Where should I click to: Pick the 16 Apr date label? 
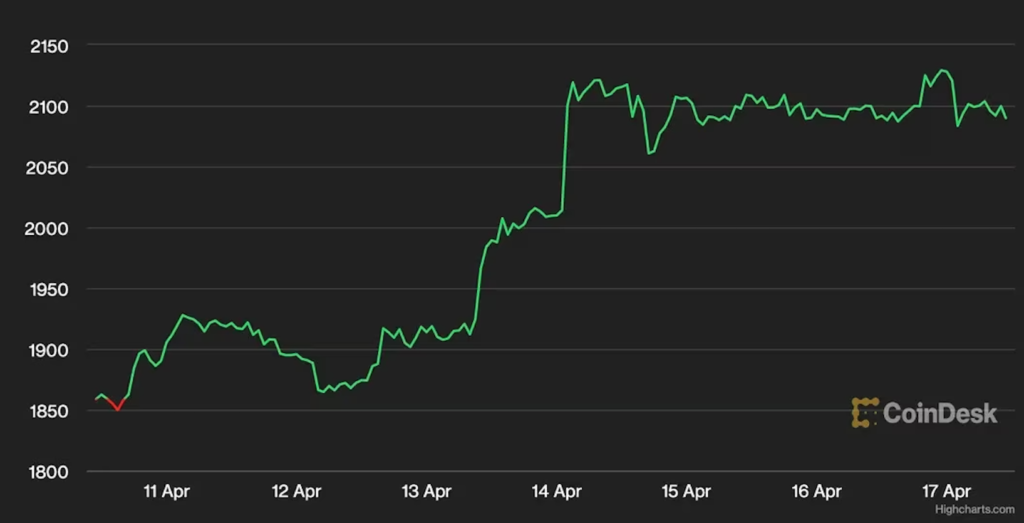[816, 491]
